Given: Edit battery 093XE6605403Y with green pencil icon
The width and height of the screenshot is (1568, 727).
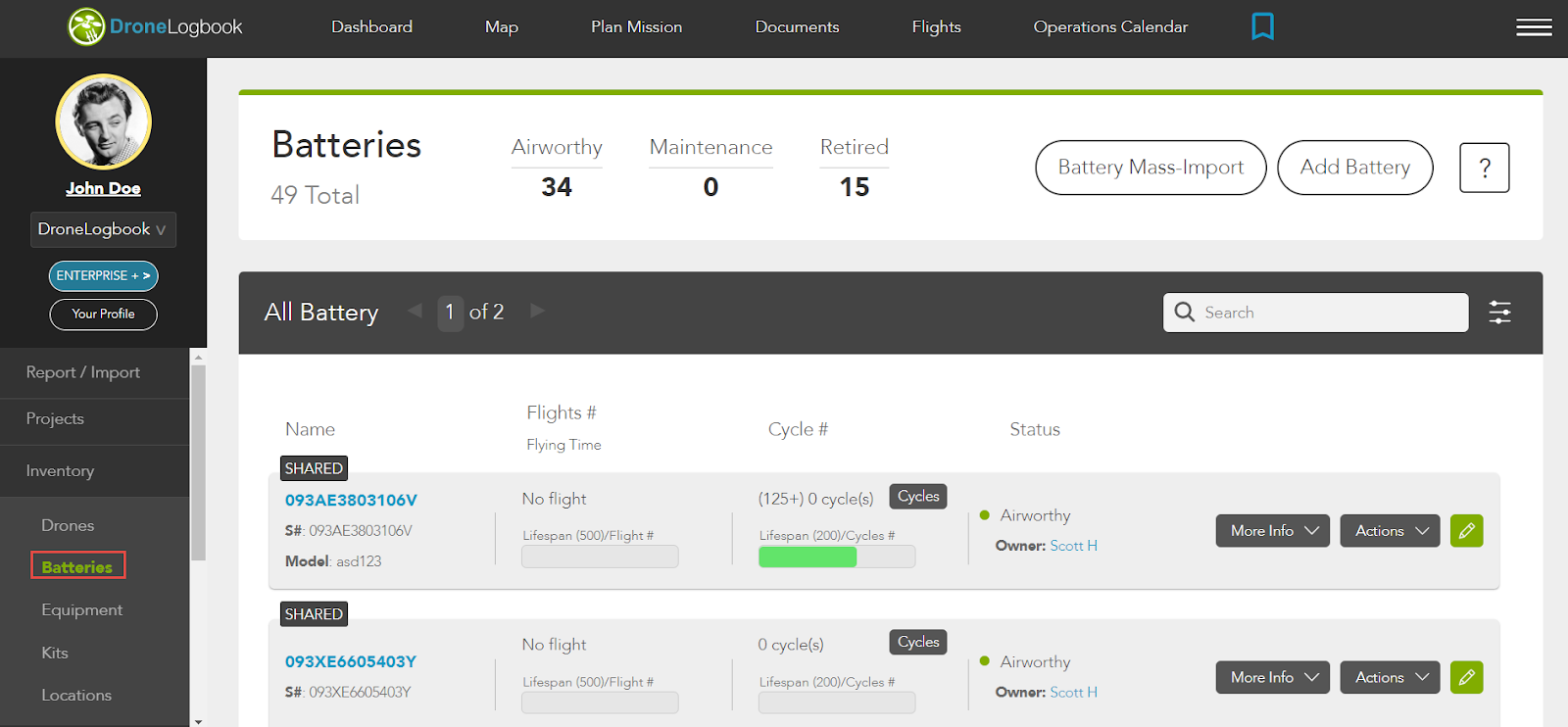Looking at the screenshot, I should click(1466, 677).
